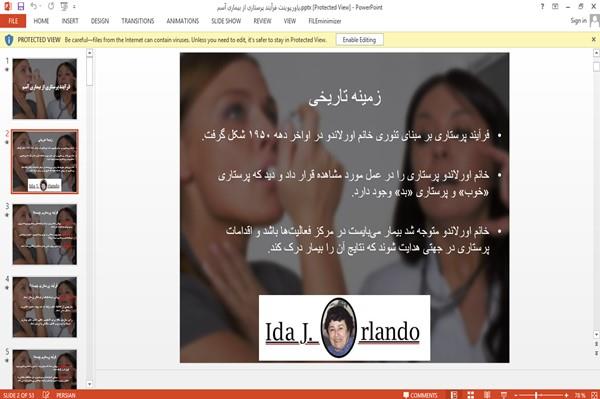Select slide 1 thumbnail
600x399 pixels.
tap(45, 89)
